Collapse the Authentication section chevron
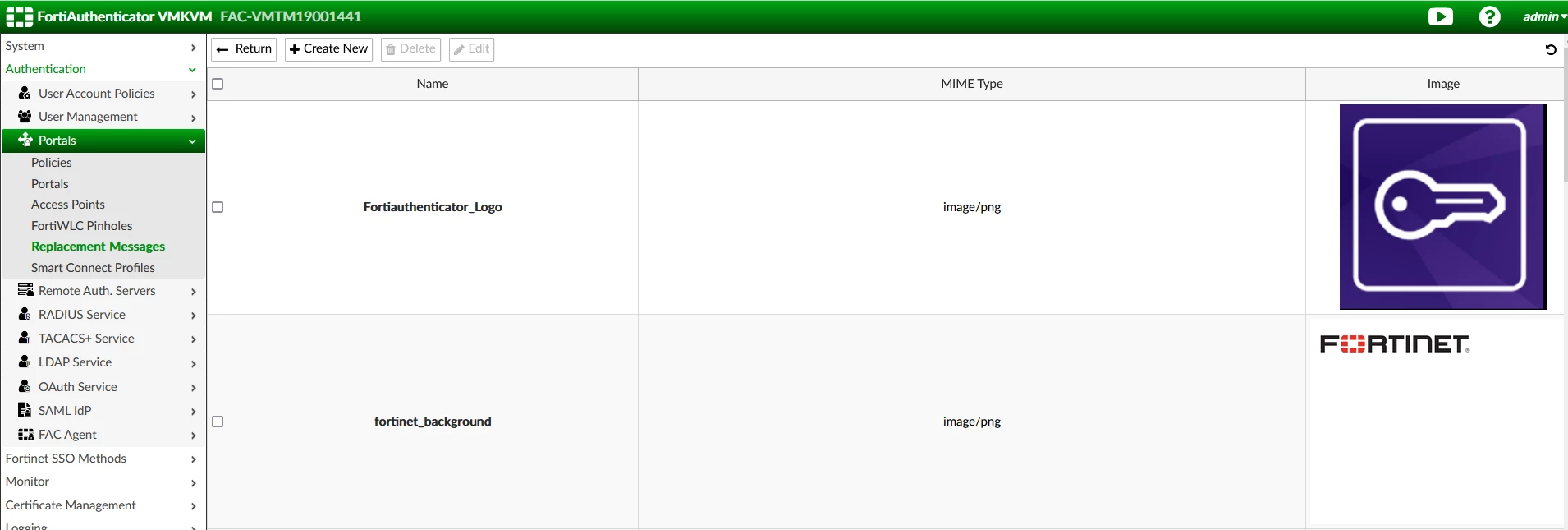1568x530 pixels. pyautogui.click(x=192, y=70)
